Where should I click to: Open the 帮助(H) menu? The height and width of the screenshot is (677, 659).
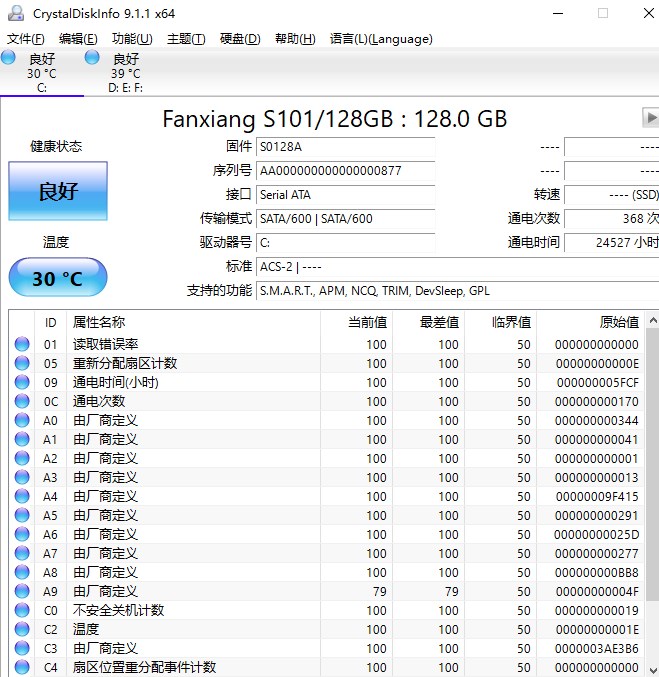pyautogui.click(x=295, y=39)
